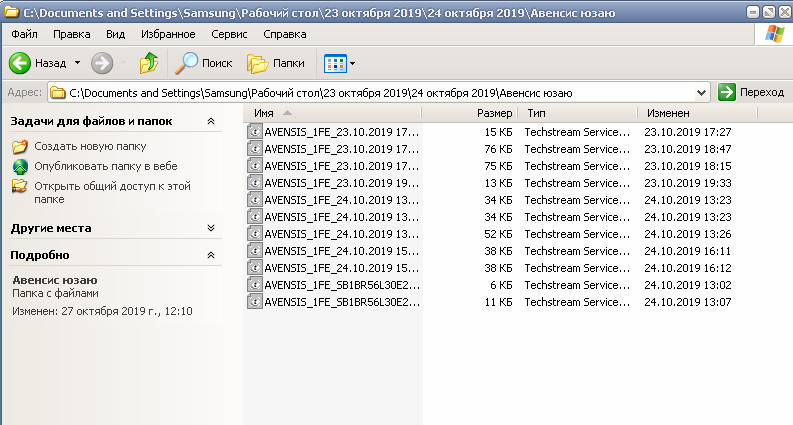Open the Search (Поиск) magnifier tool
This screenshot has width=793, height=425.
(x=186, y=63)
